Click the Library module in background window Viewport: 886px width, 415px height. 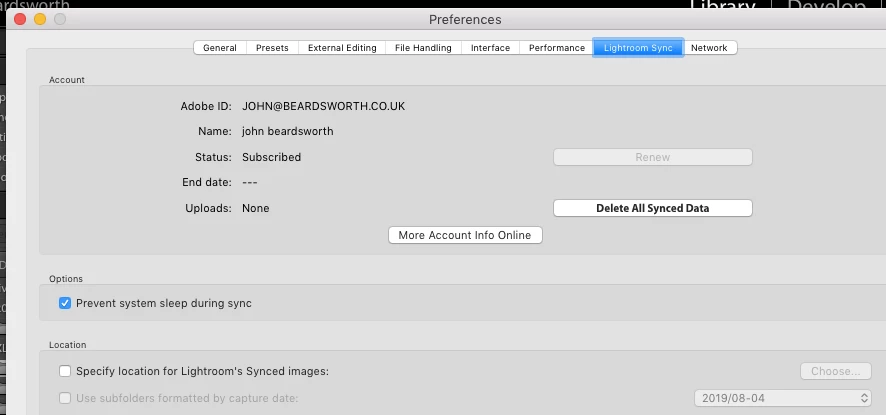coord(723,6)
